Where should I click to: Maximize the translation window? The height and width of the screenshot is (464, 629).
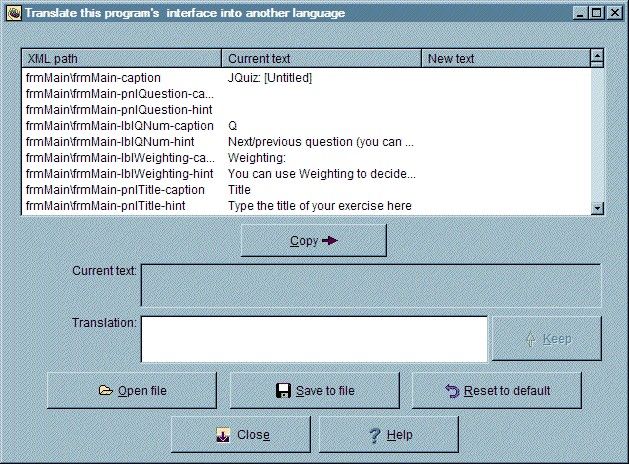click(x=596, y=13)
